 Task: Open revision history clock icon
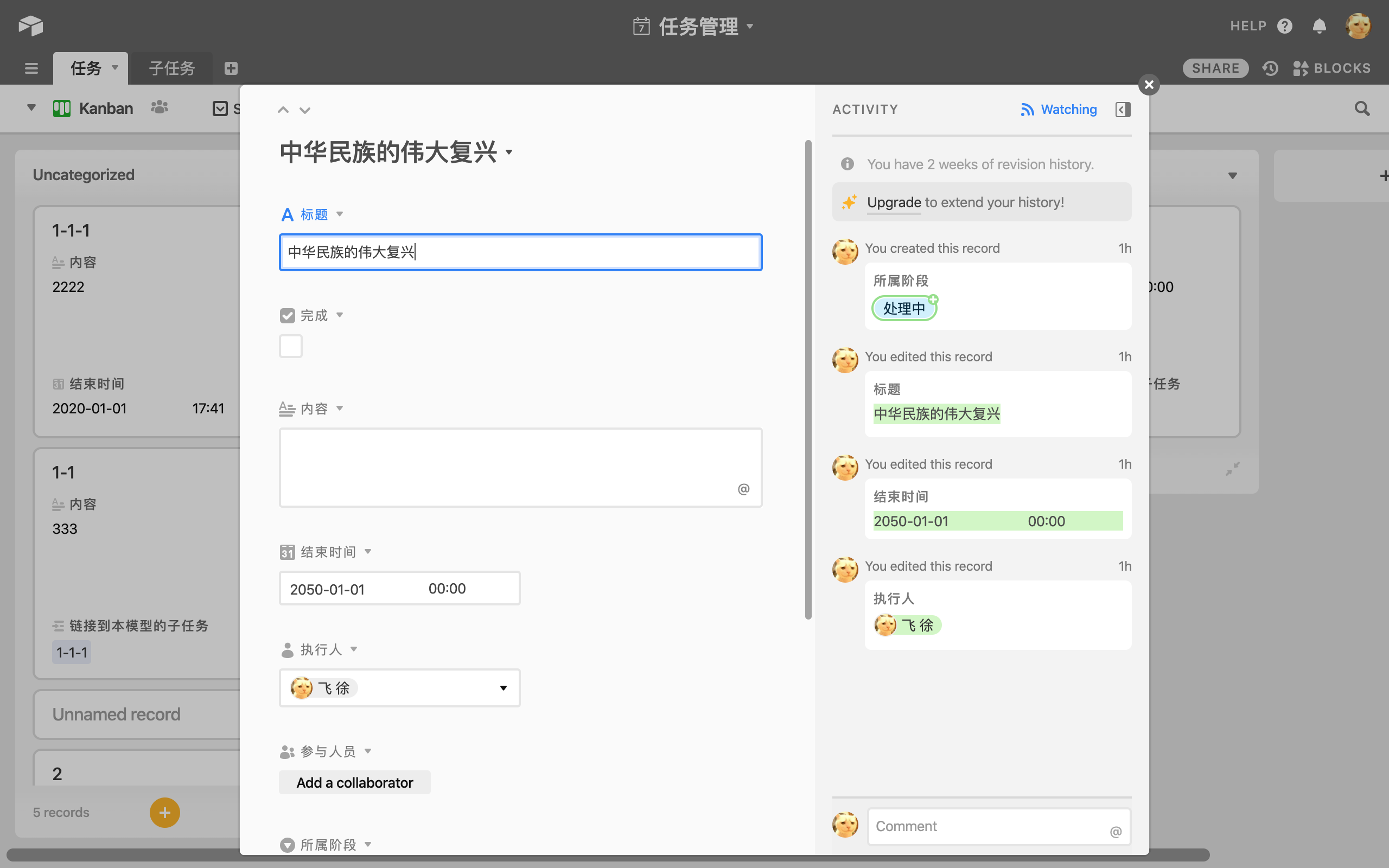click(1270, 68)
